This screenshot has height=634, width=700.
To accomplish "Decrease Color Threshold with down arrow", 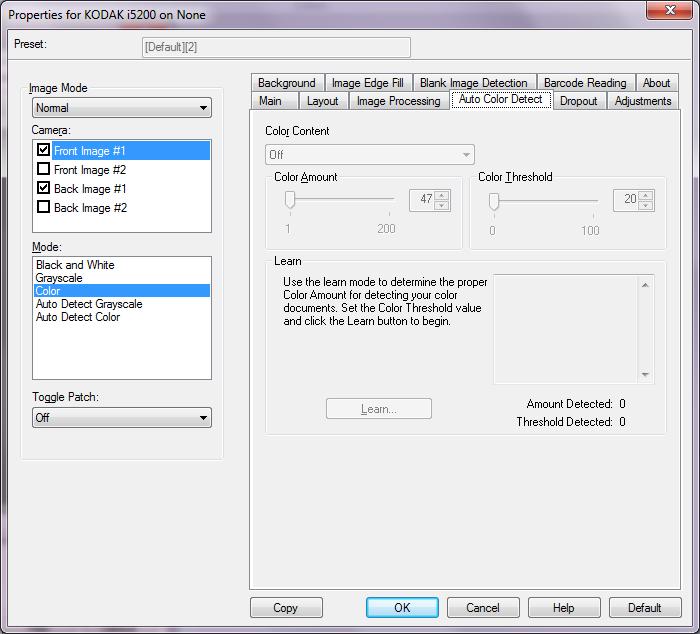I will 646,205.
